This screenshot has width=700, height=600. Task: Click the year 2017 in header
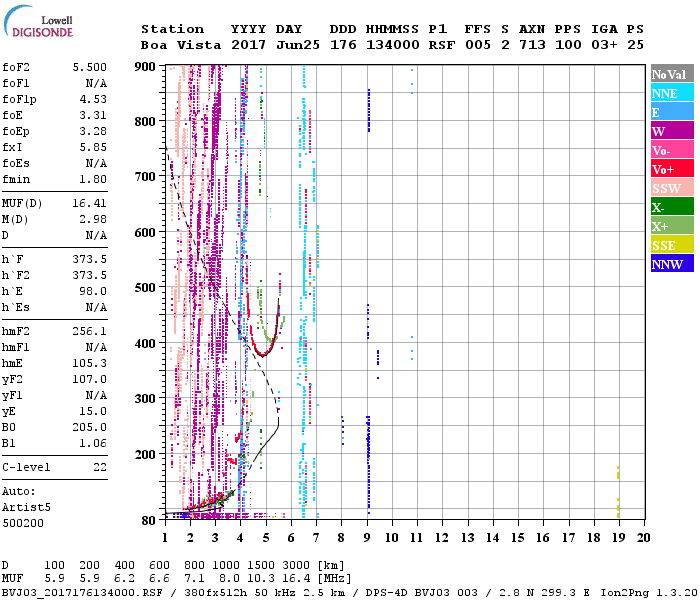click(248, 45)
